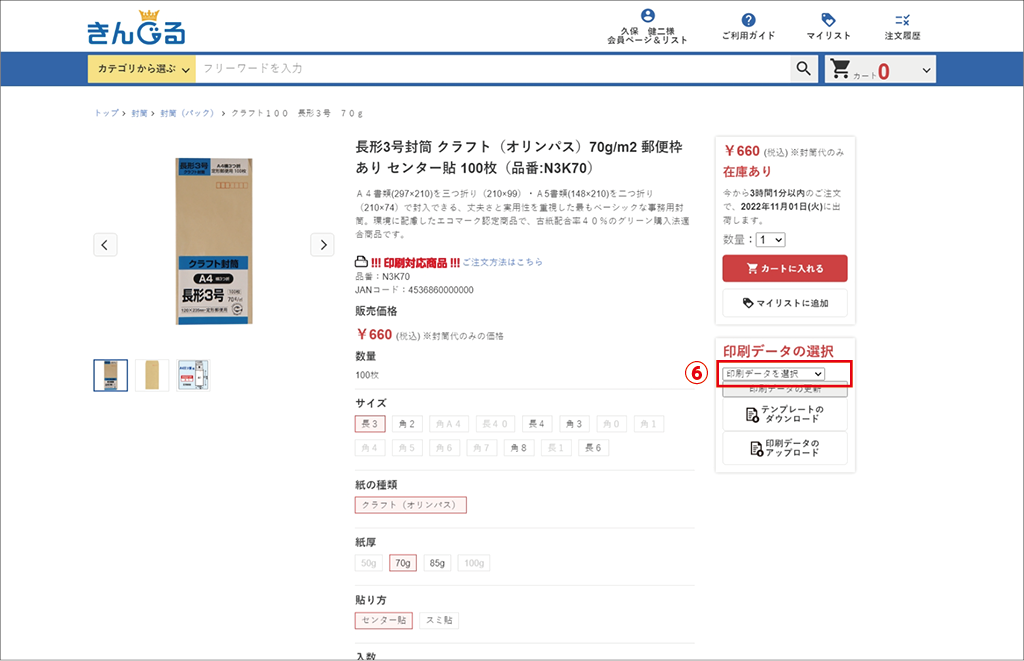The height and width of the screenshot is (661, 1024).
Task: Show previous product image arrow
Action: [106, 244]
